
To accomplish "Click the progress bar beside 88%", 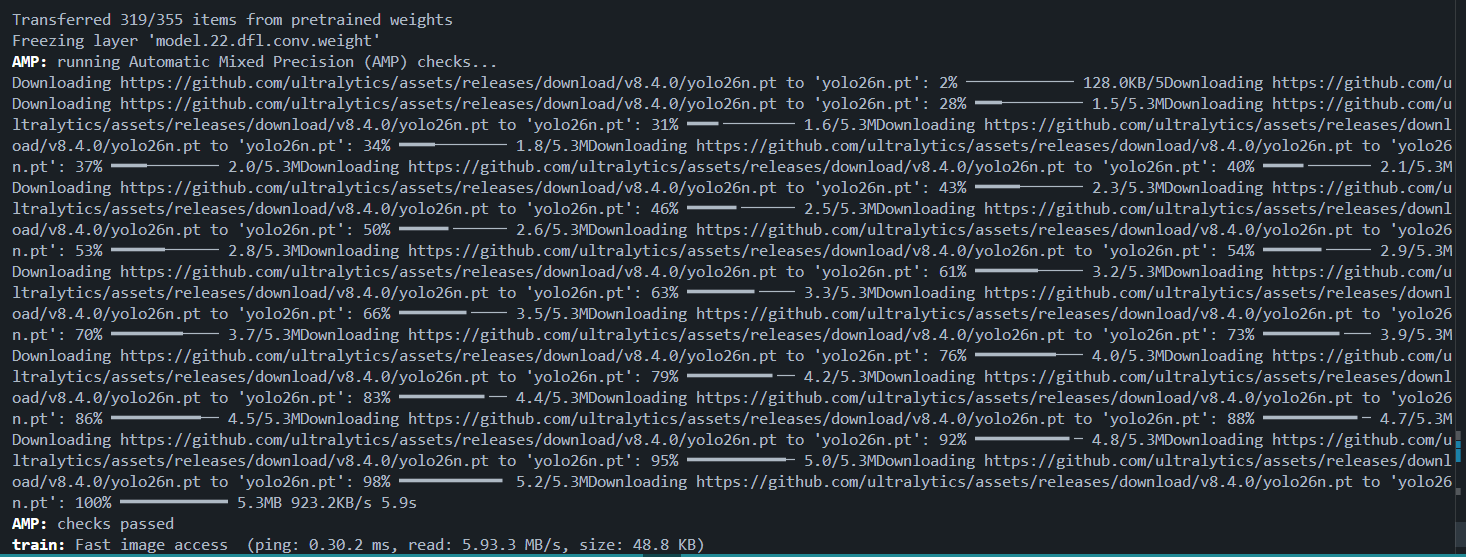I will [x=1310, y=419].
